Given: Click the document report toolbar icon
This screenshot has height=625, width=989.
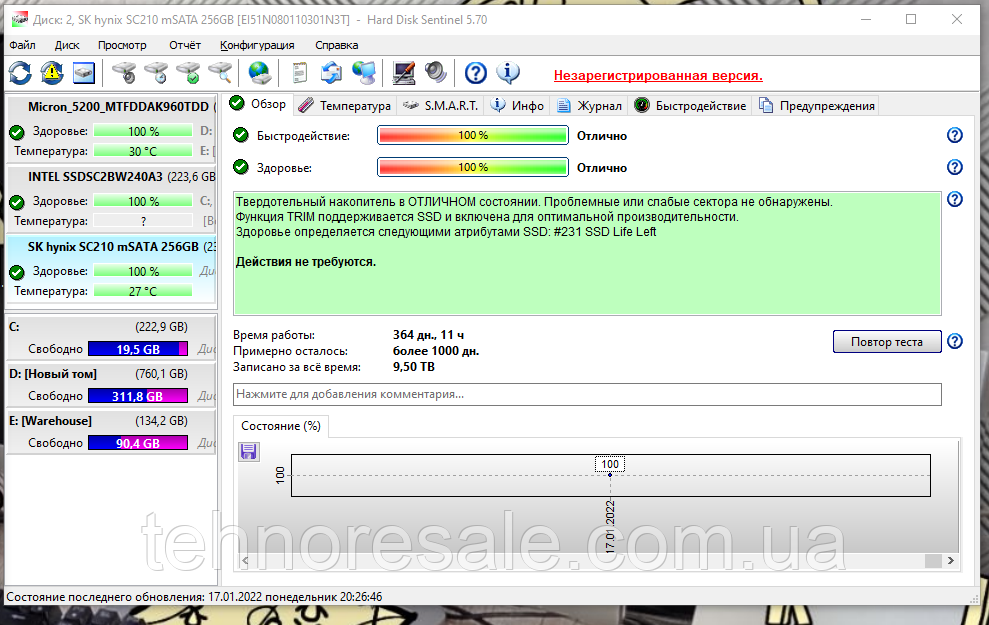Looking at the screenshot, I should 299,73.
